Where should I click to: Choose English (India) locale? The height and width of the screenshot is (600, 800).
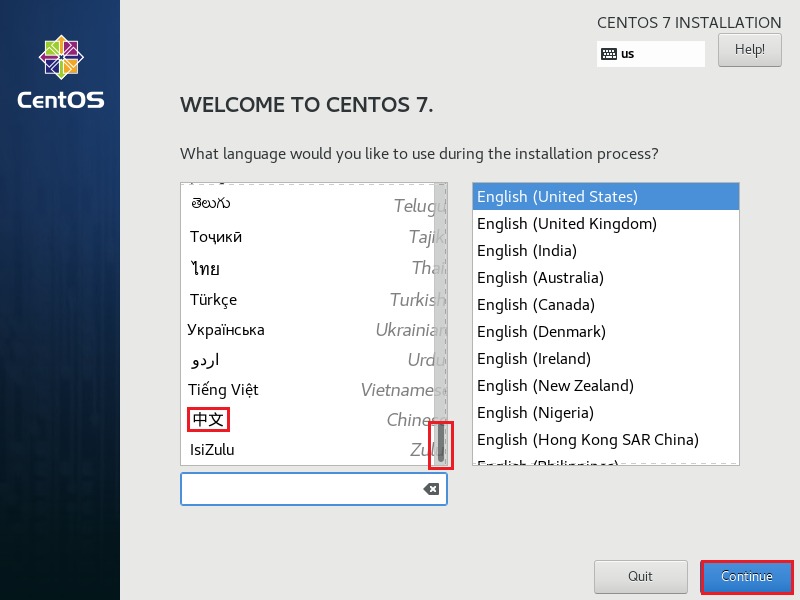tap(606, 251)
